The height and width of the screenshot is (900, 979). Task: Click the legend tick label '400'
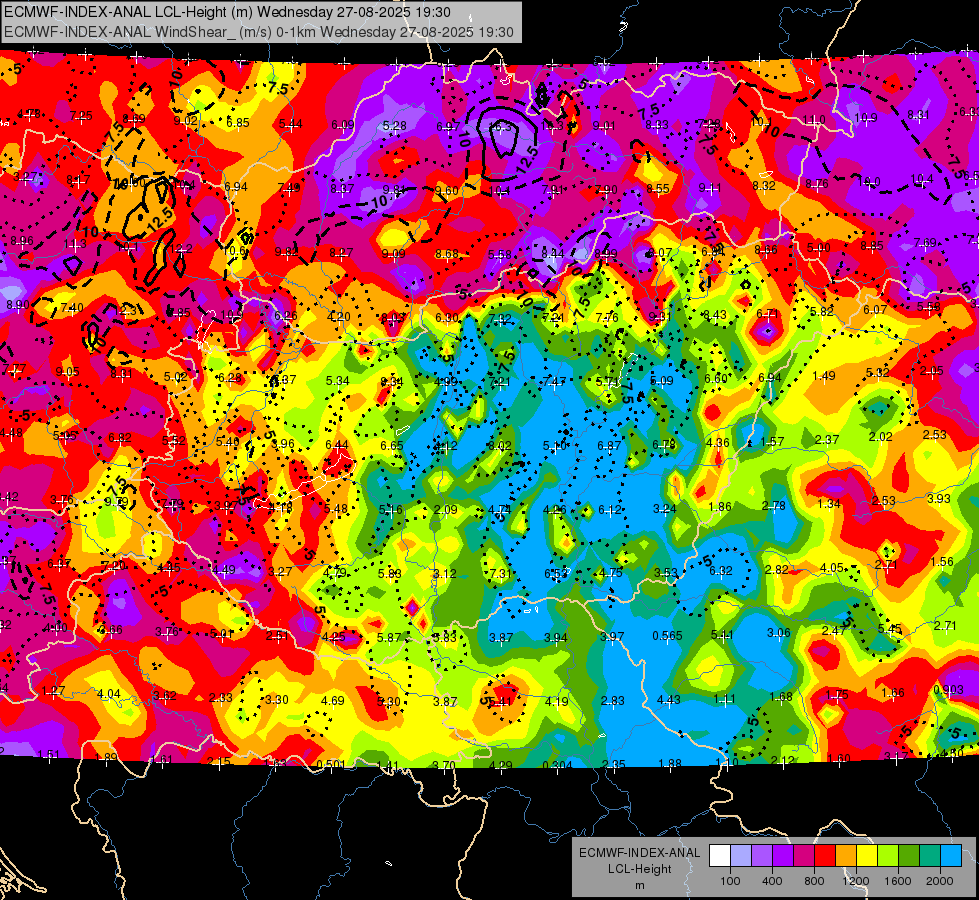(772, 881)
